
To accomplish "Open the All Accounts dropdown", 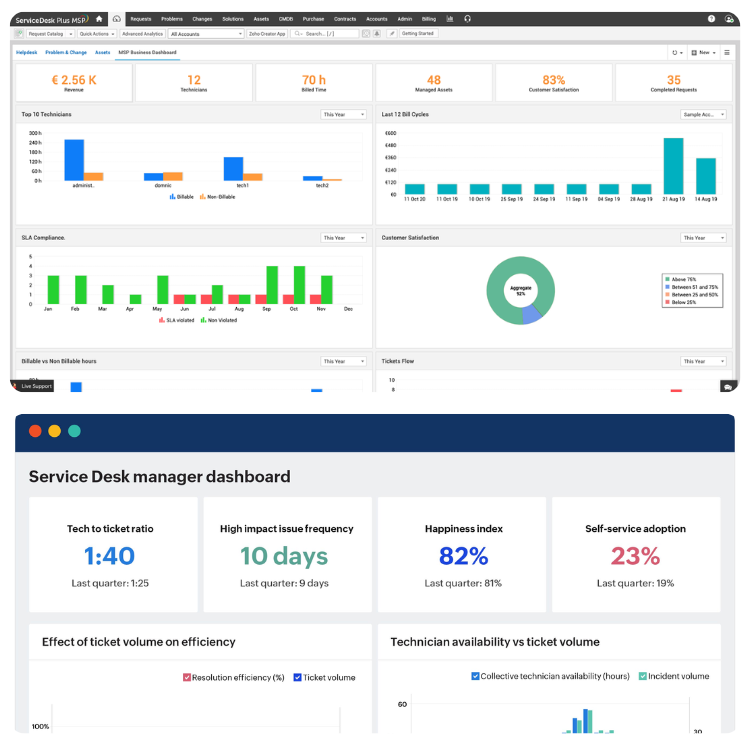I will pos(206,33).
